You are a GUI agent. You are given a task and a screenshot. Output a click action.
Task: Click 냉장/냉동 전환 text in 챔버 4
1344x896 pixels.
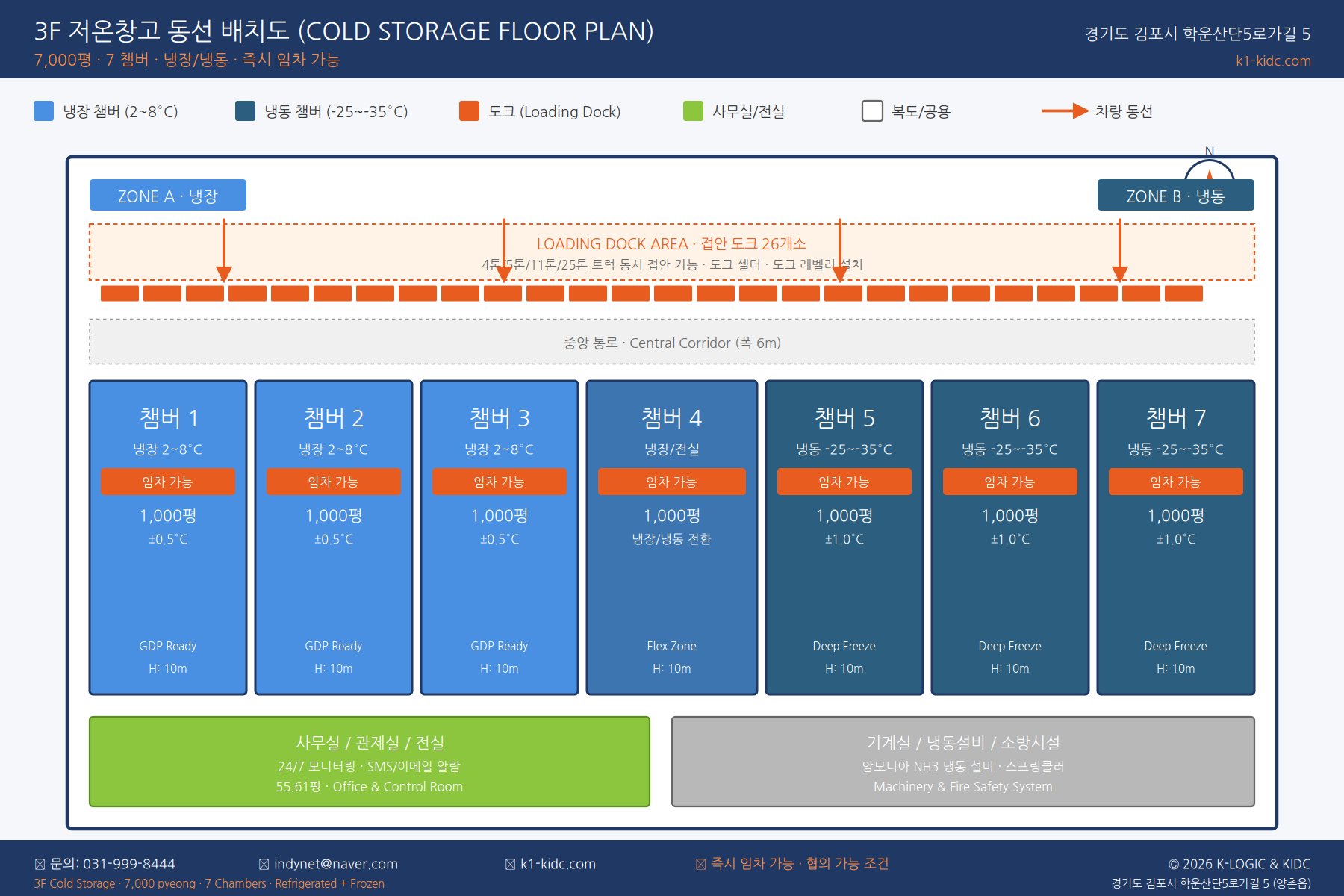(672, 539)
